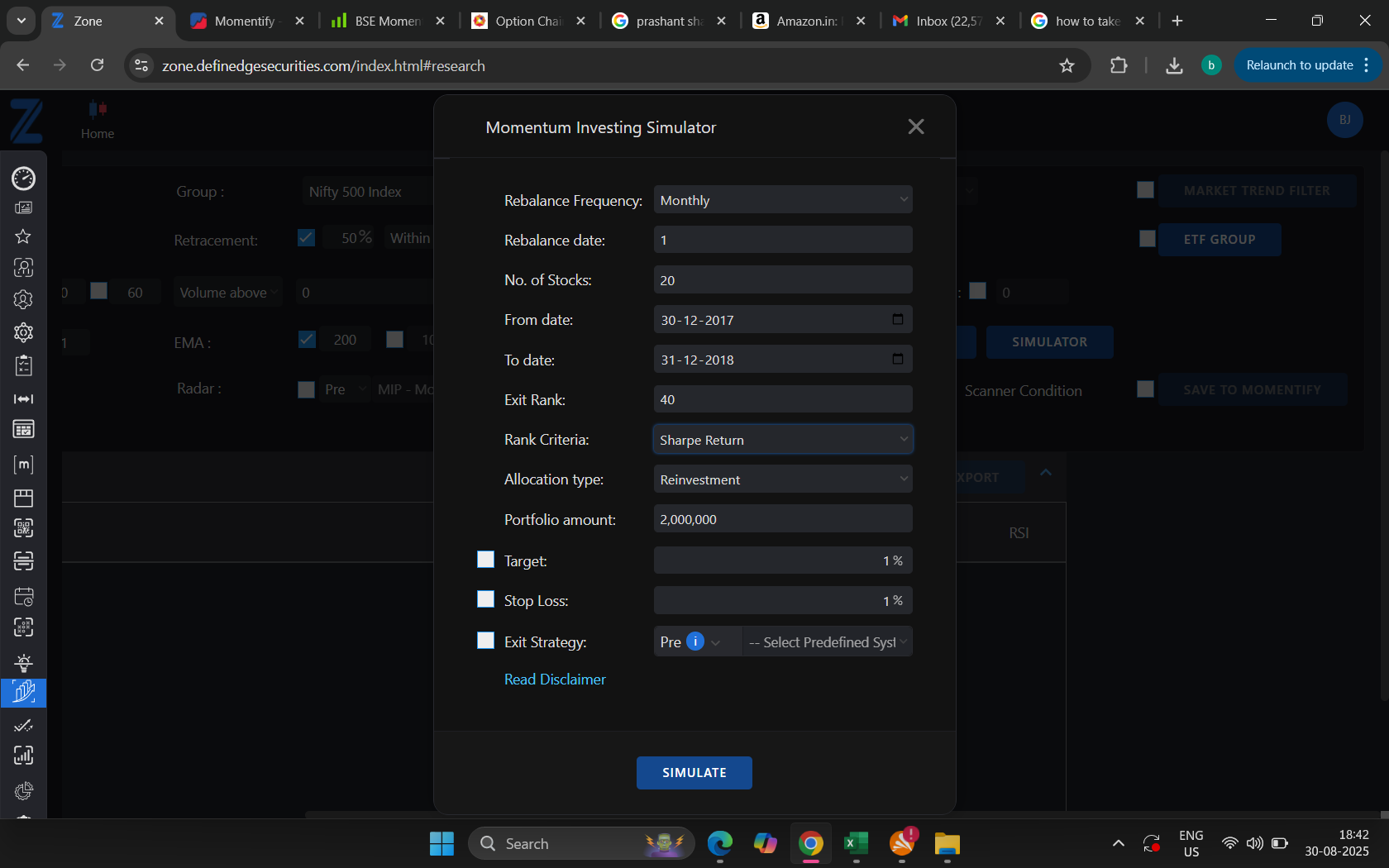Bookmark this page with the star icon

[1067, 65]
